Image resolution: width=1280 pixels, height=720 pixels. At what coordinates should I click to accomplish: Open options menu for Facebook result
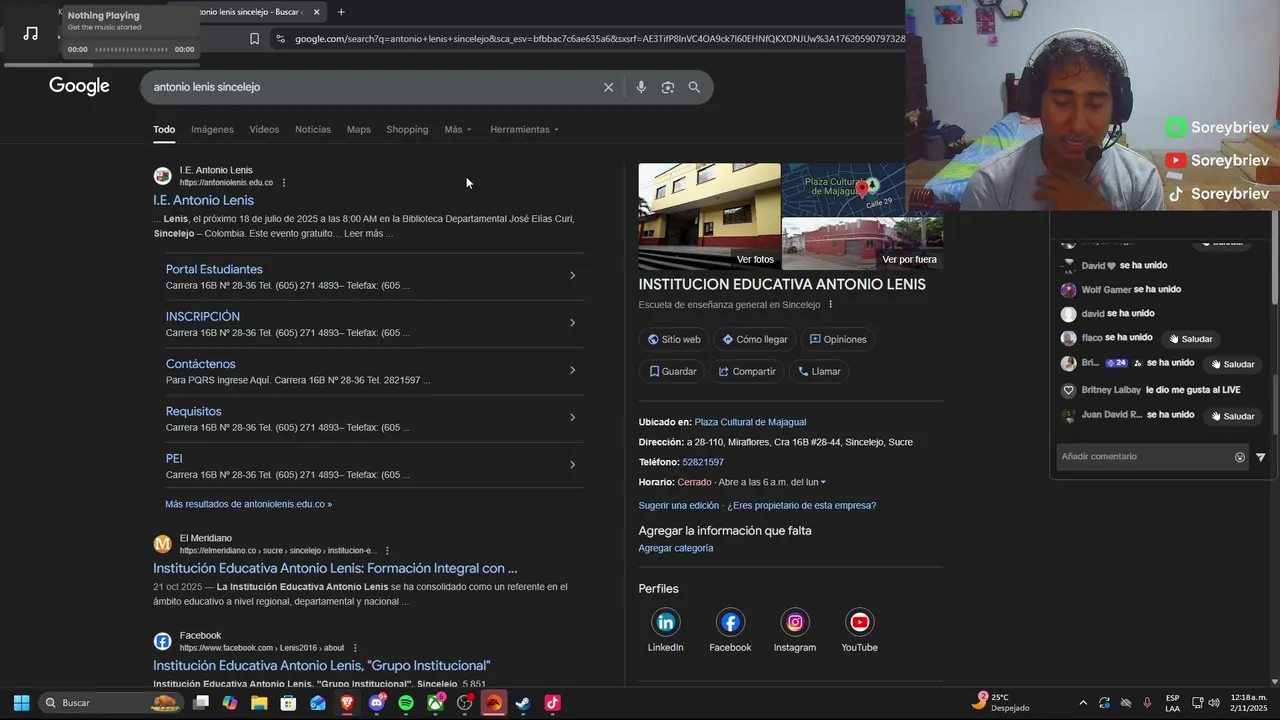click(x=355, y=648)
